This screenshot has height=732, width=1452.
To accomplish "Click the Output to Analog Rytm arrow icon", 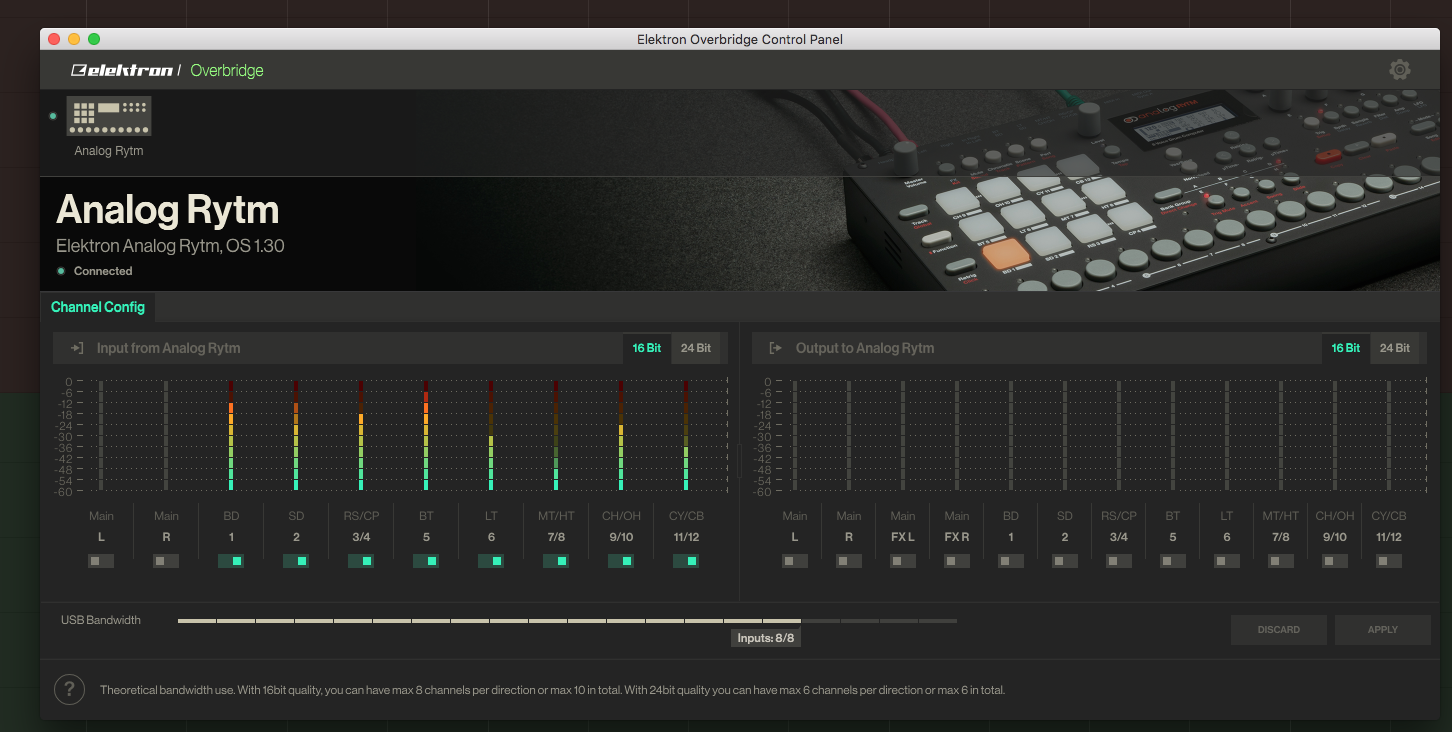I will [775, 348].
